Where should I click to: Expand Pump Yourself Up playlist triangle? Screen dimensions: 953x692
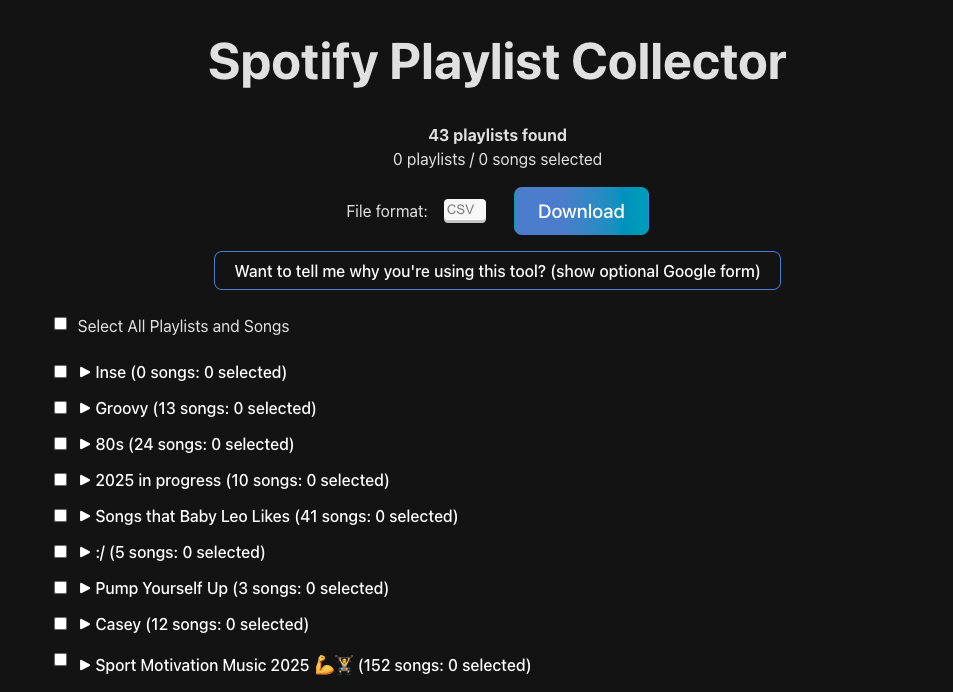(x=85, y=588)
